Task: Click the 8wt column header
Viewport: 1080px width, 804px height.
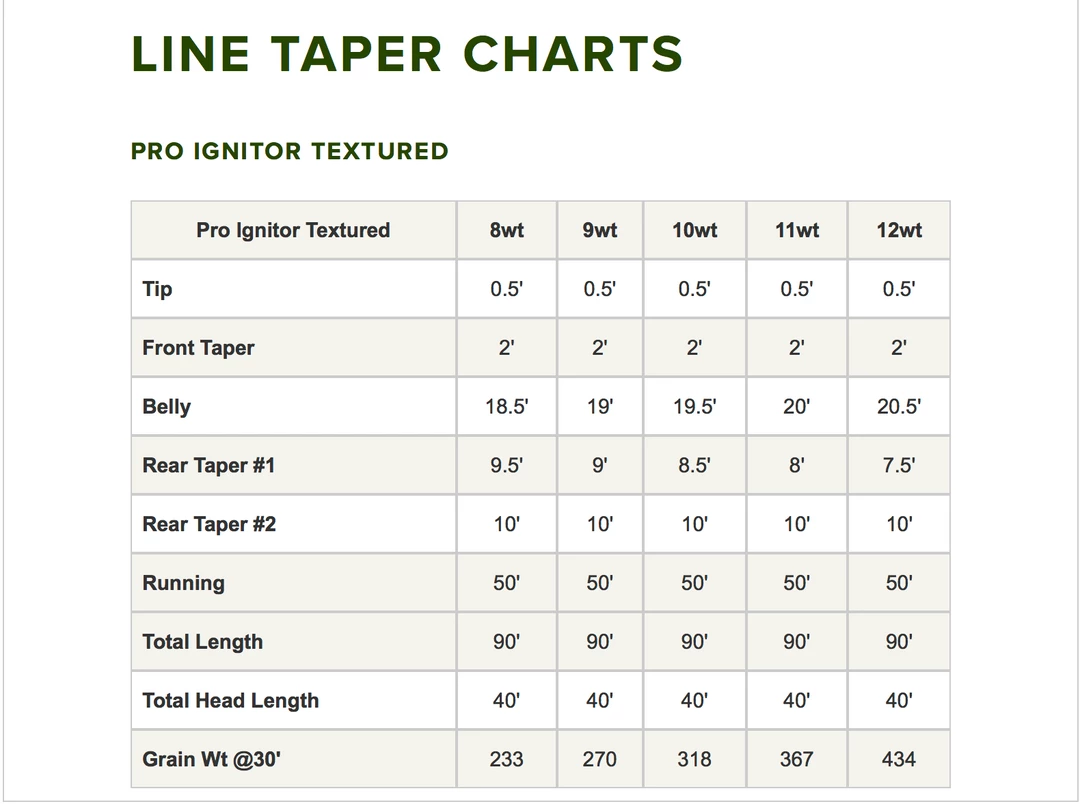Action: tap(506, 230)
